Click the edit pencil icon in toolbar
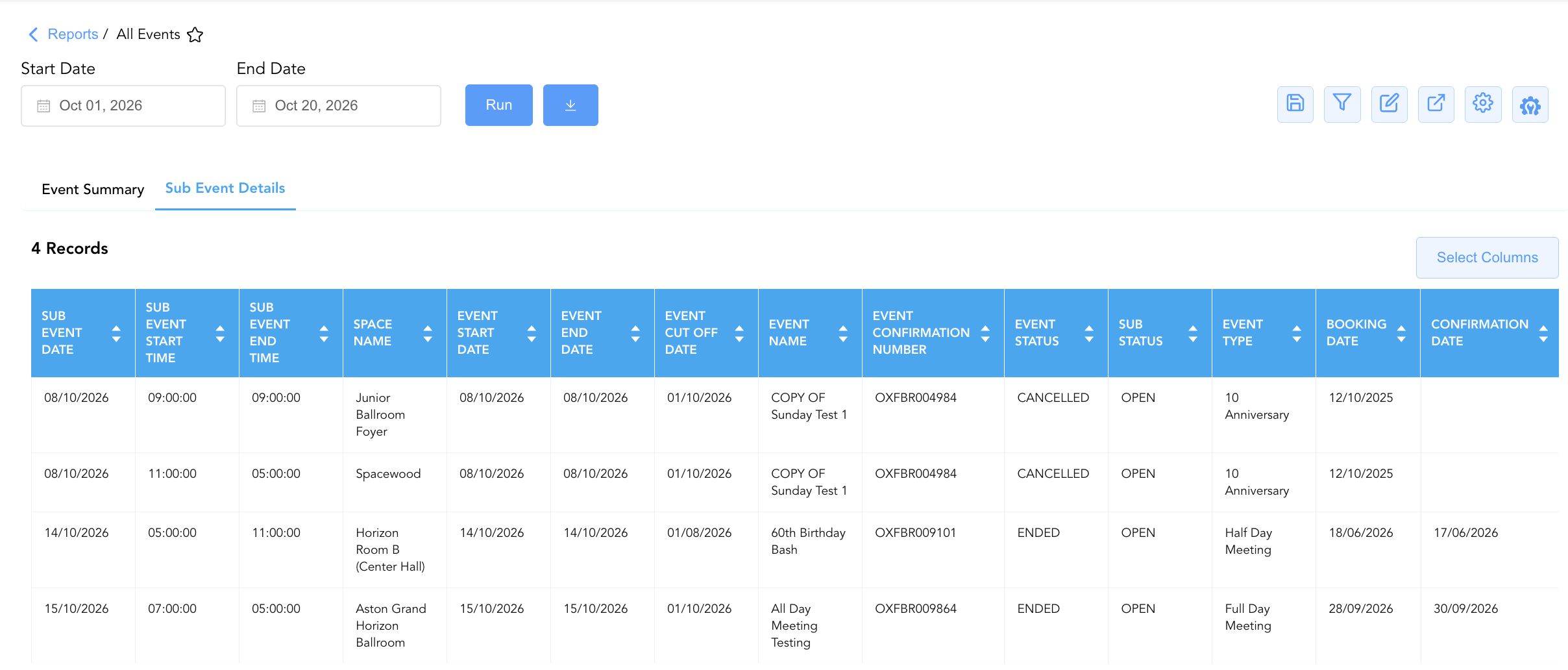Viewport: 1568px width, 670px height. [1389, 104]
